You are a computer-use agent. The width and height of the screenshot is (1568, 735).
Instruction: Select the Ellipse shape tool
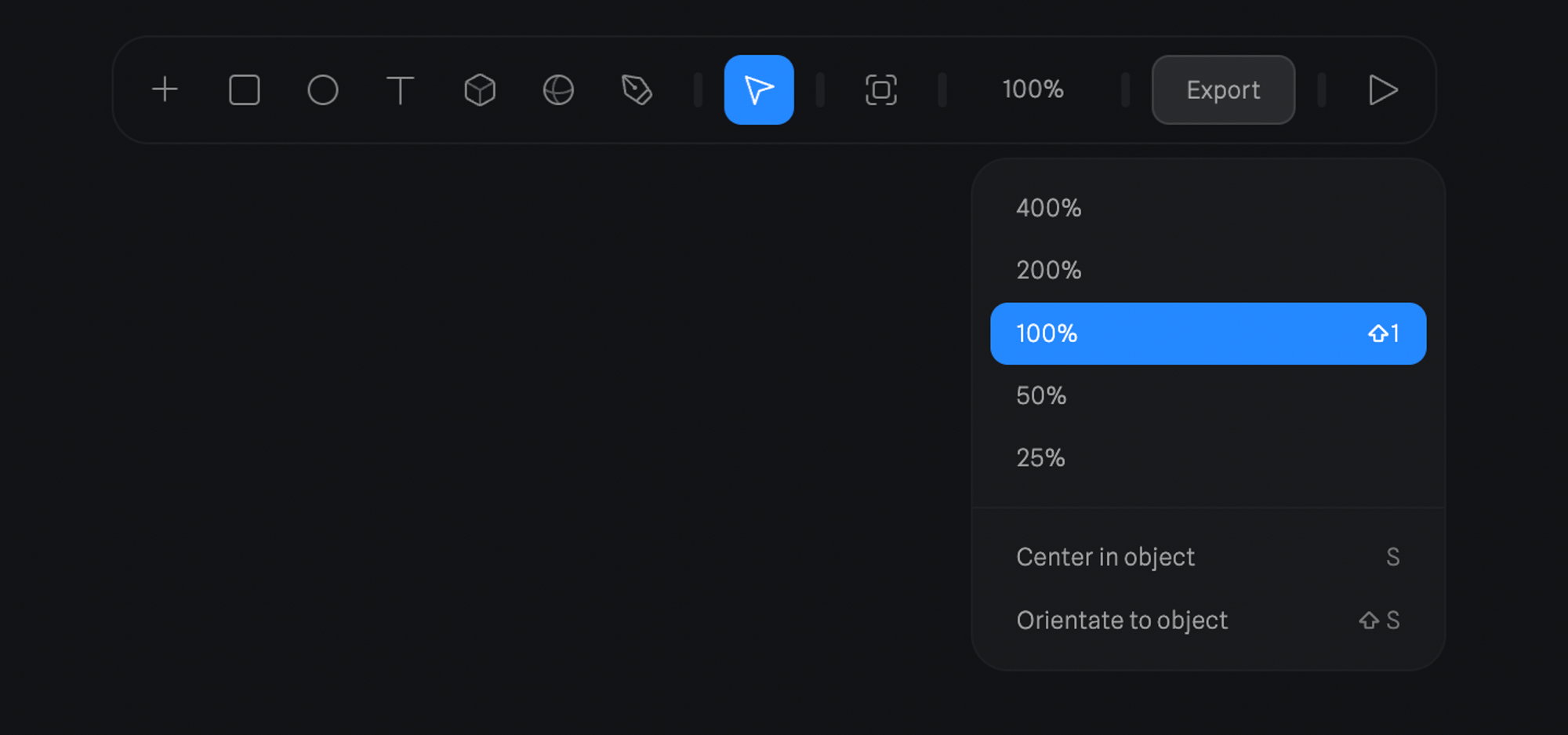pos(322,89)
